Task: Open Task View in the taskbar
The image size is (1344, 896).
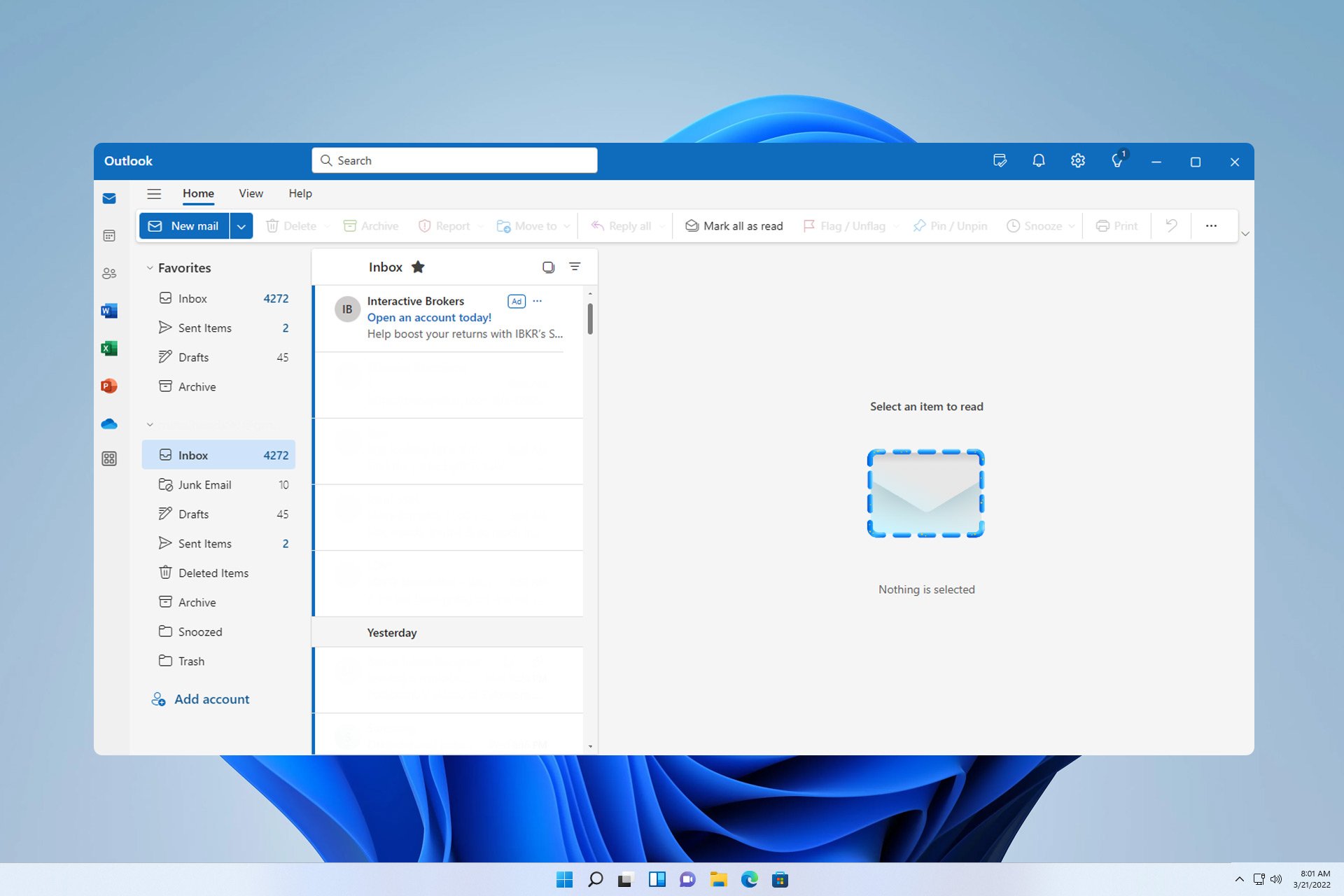Action: (626, 879)
